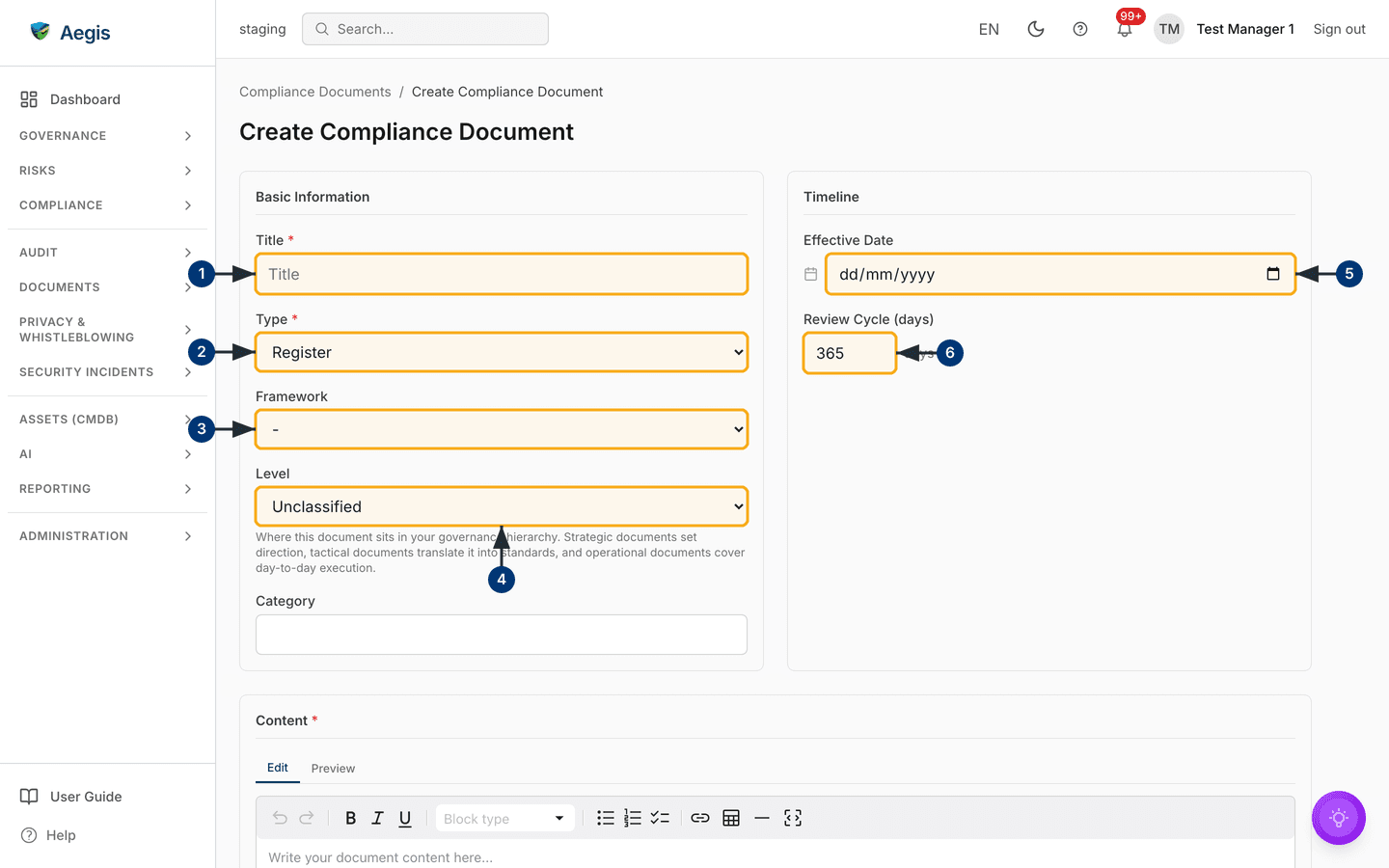Open the Framework dropdown
1389x868 pixels.
[x=502, y=429]
